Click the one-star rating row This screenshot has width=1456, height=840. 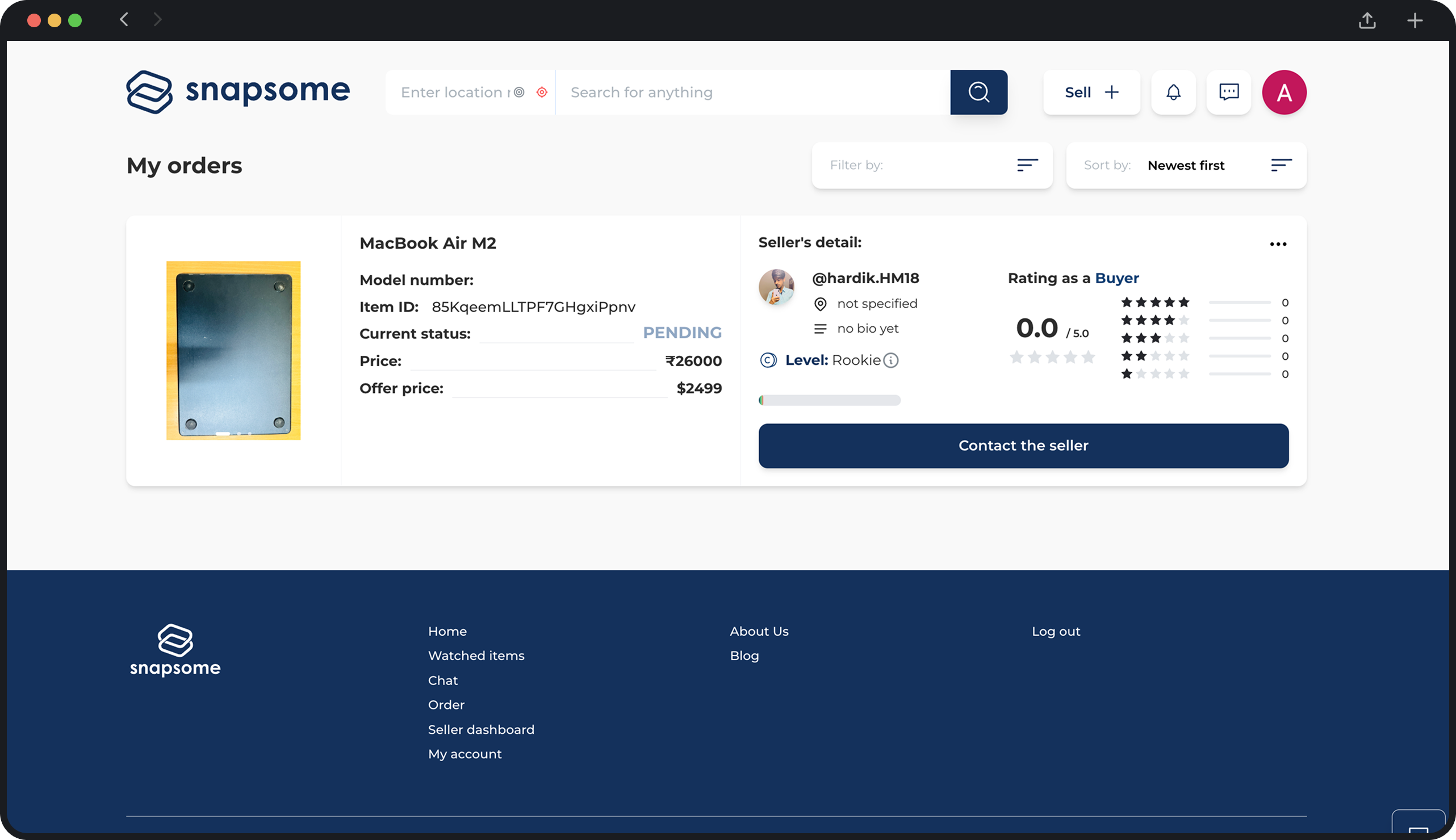[1204, 374]
